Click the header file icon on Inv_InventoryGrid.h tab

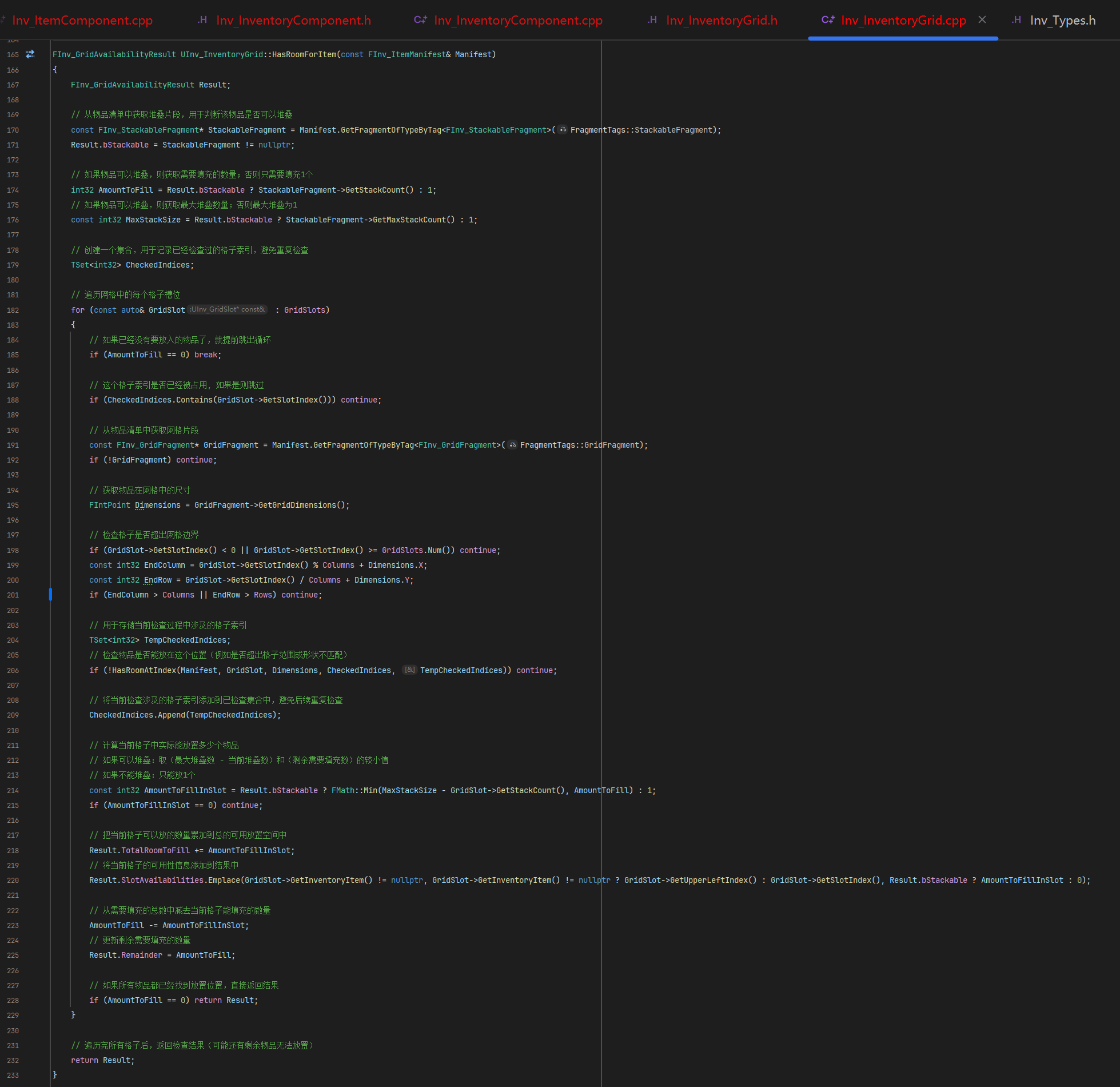click(652, 20)
